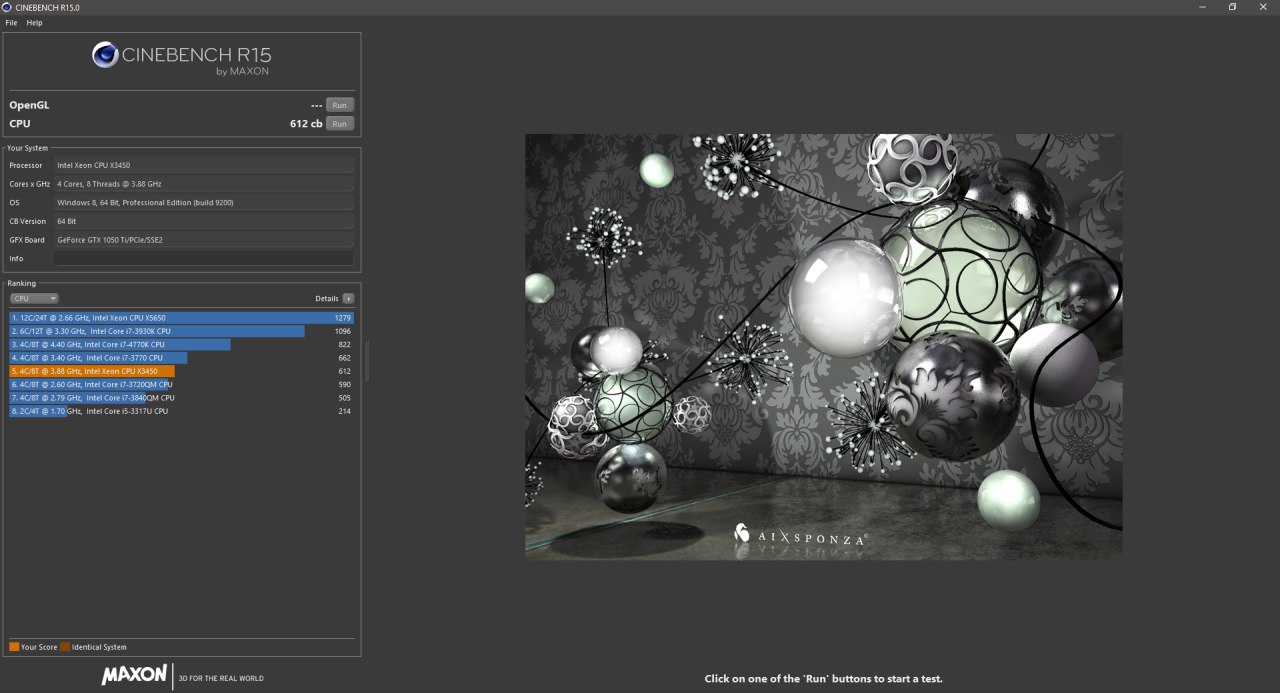Click the rendered spheres scene image

(823, 347)
